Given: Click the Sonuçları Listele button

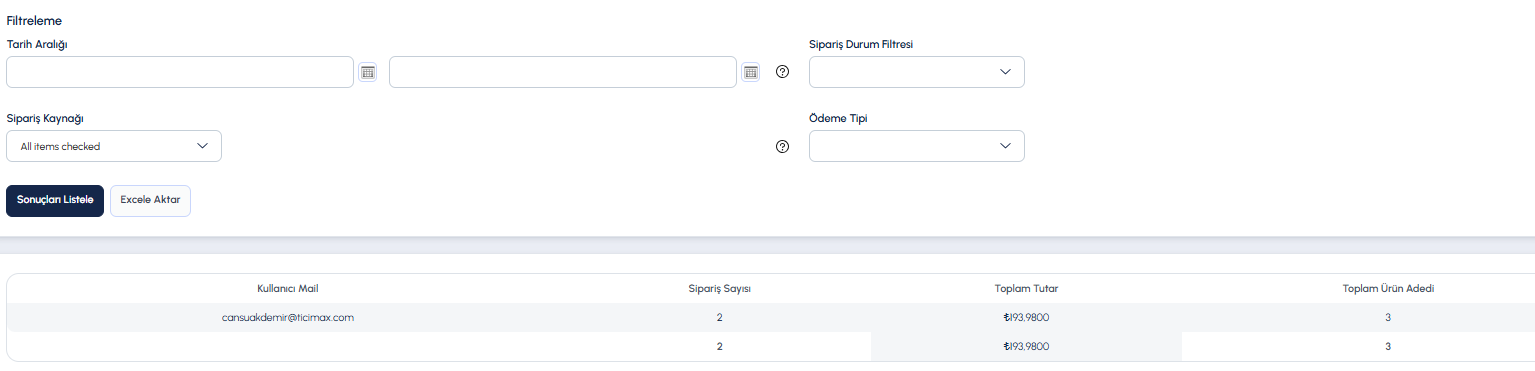Looking at the screenshot, I should click(x=55, y=200).
